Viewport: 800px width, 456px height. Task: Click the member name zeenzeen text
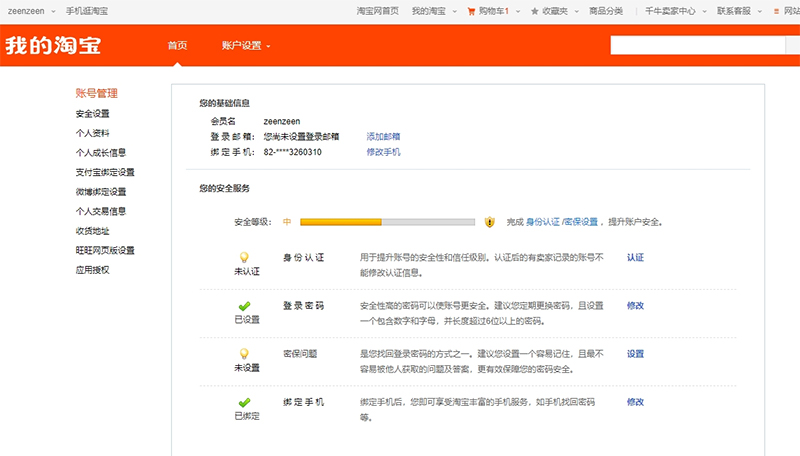pos(282,121)
